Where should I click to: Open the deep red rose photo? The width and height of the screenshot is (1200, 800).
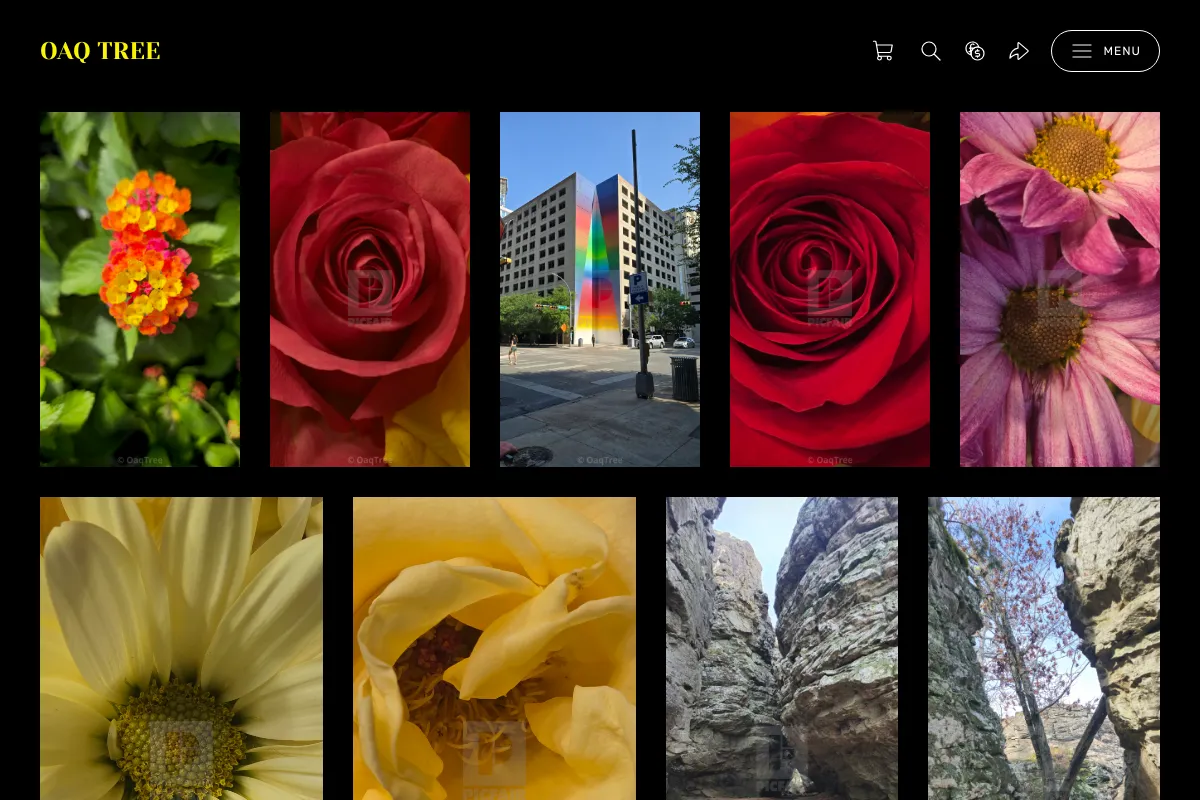coord(830,289)
